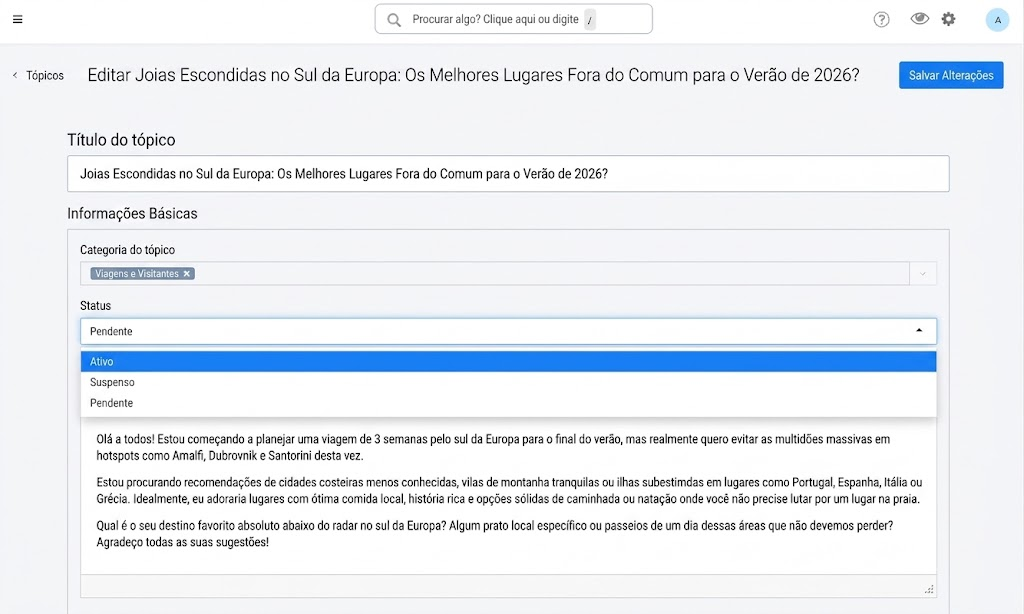Collapse the Status dropdown via caret
The height and width of the screenshot is (614, 1024).
point(919,331)
